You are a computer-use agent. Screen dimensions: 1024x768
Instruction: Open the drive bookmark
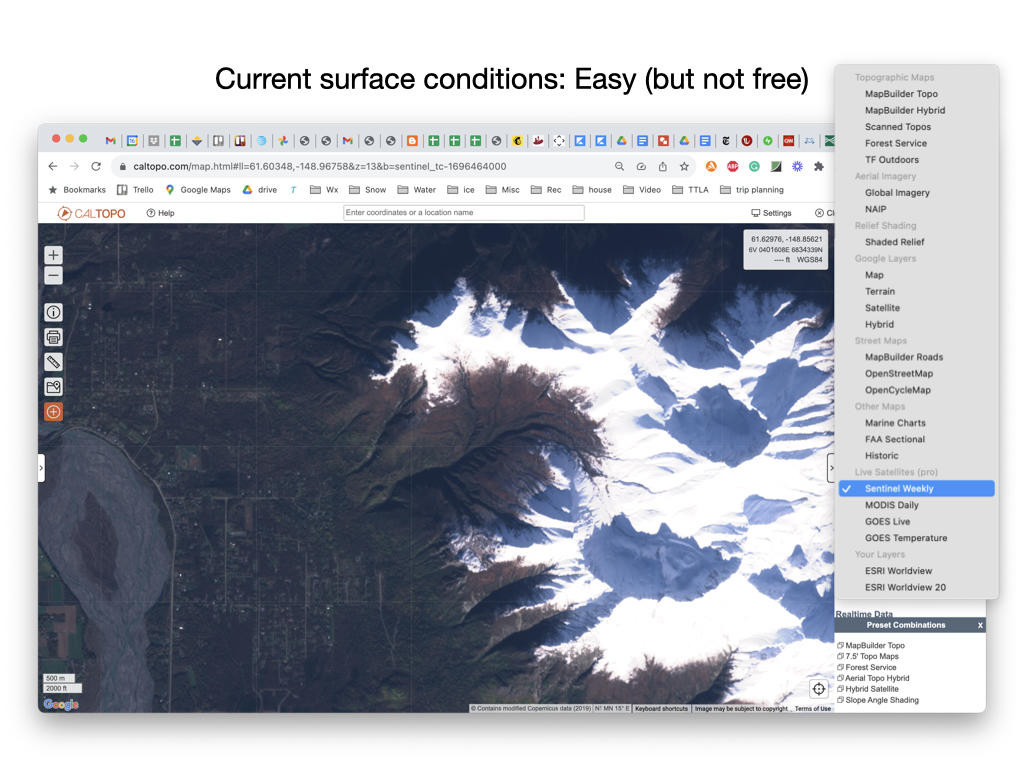point(260,190)
